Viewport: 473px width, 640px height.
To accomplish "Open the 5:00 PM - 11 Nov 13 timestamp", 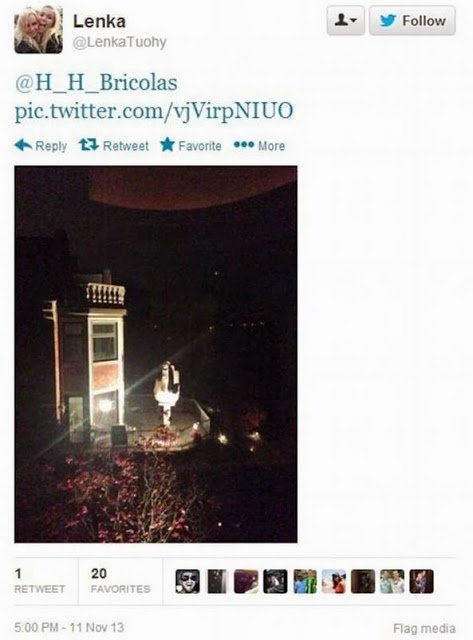I will pos(69,627).
